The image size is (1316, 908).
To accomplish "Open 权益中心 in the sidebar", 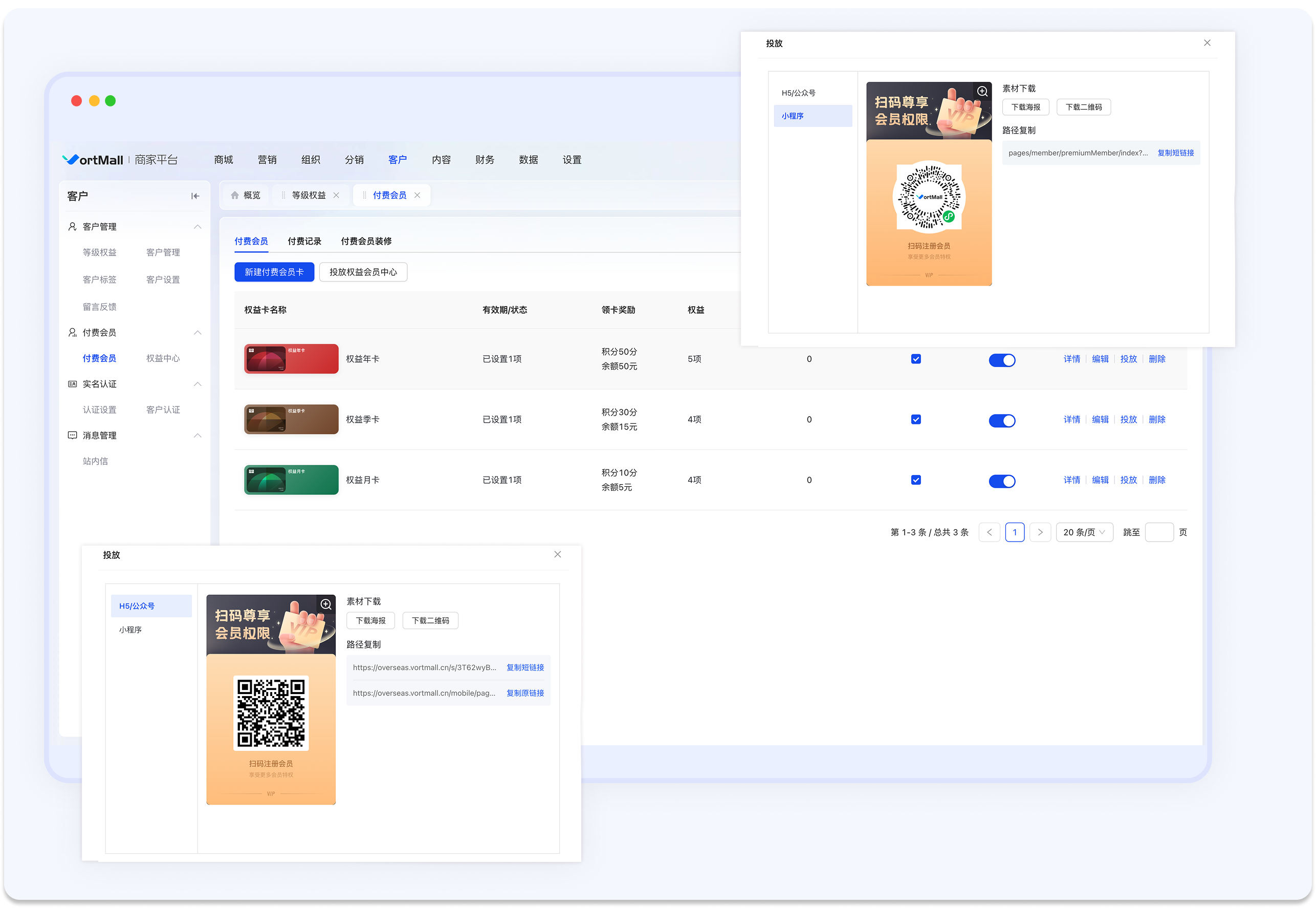I will pyautogui.click(x=163, y=358).
